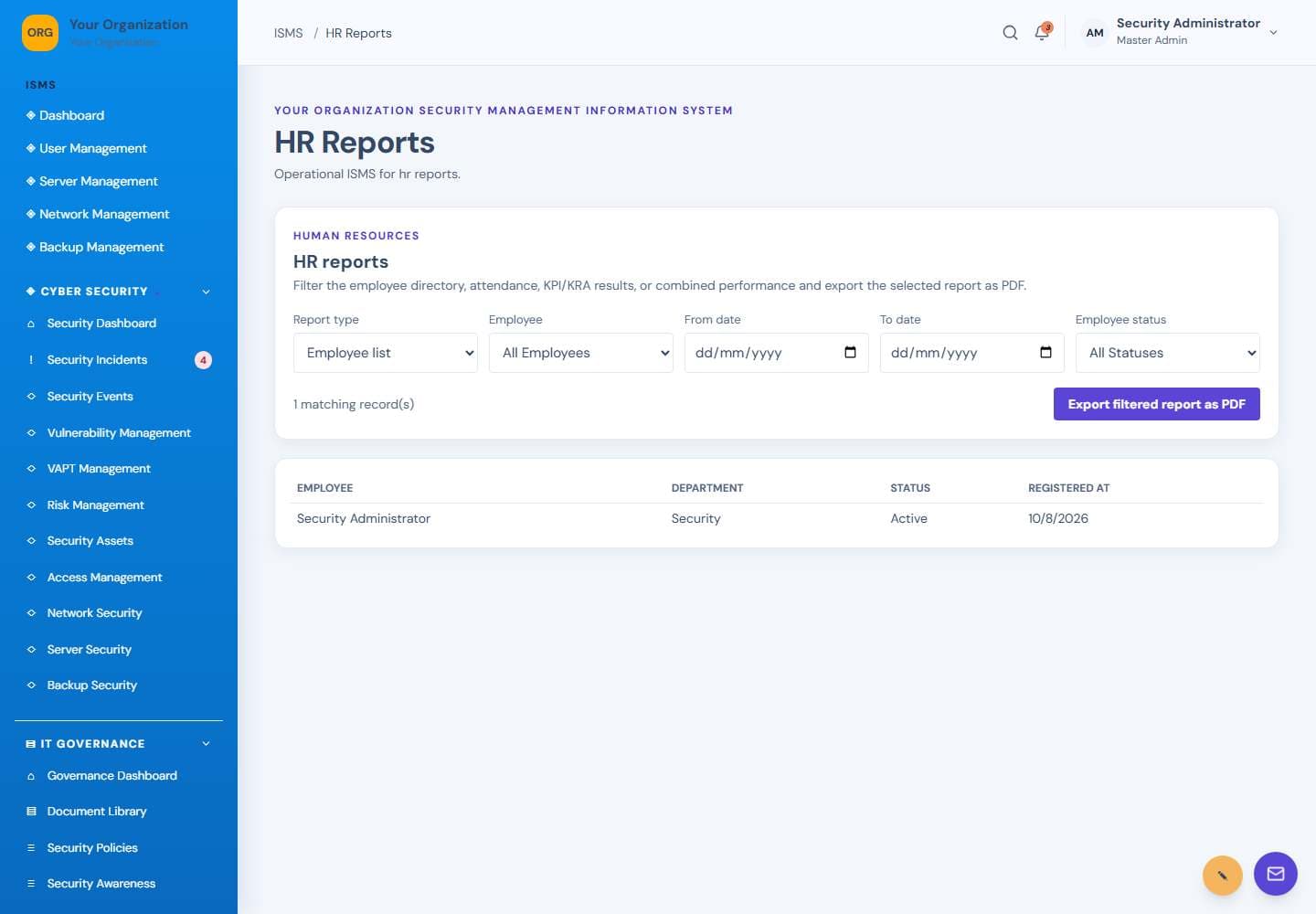This screenshot has height=914, width=1316.
Task: Open the notifications bell icon
Action: (x=1042, y=33)
